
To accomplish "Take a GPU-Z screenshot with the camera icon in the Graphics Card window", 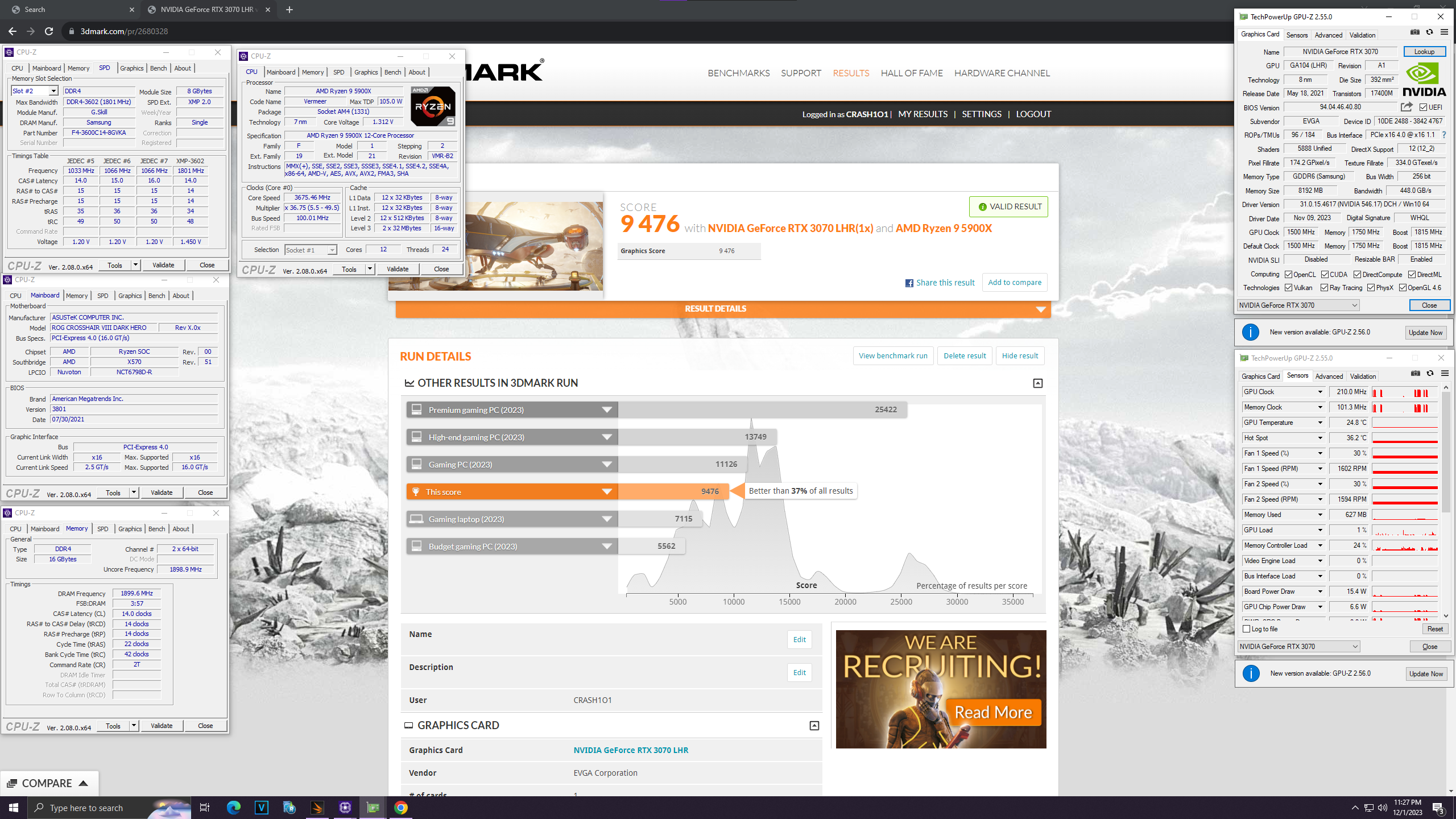I will [1415, 33].
